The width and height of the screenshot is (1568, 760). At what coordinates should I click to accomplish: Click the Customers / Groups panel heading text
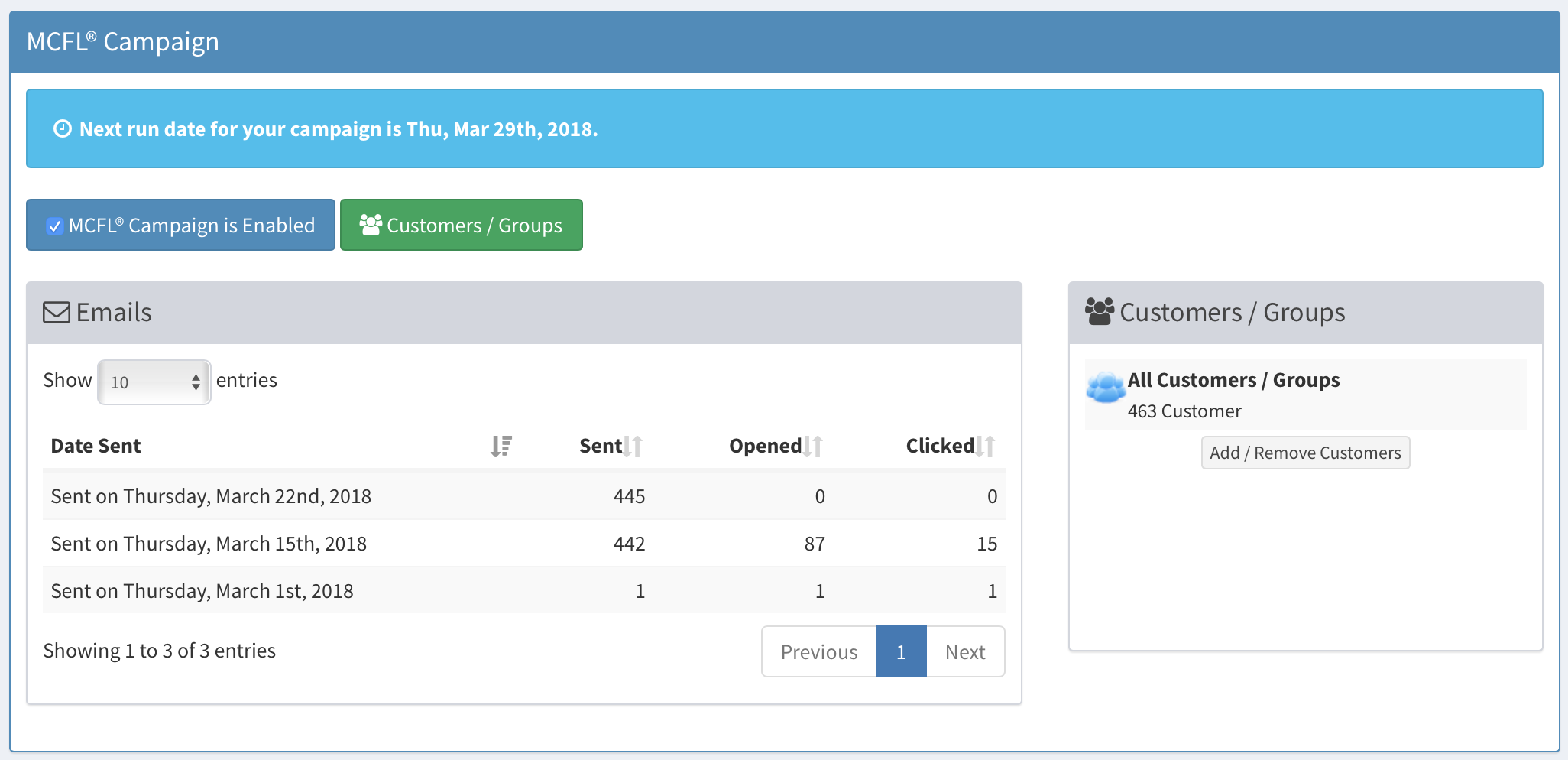click(1232, 313)
